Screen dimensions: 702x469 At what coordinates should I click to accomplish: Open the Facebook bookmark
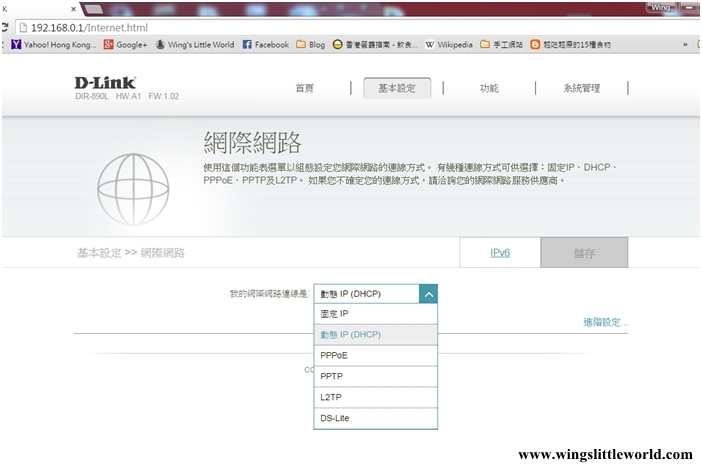coord(266,45)
